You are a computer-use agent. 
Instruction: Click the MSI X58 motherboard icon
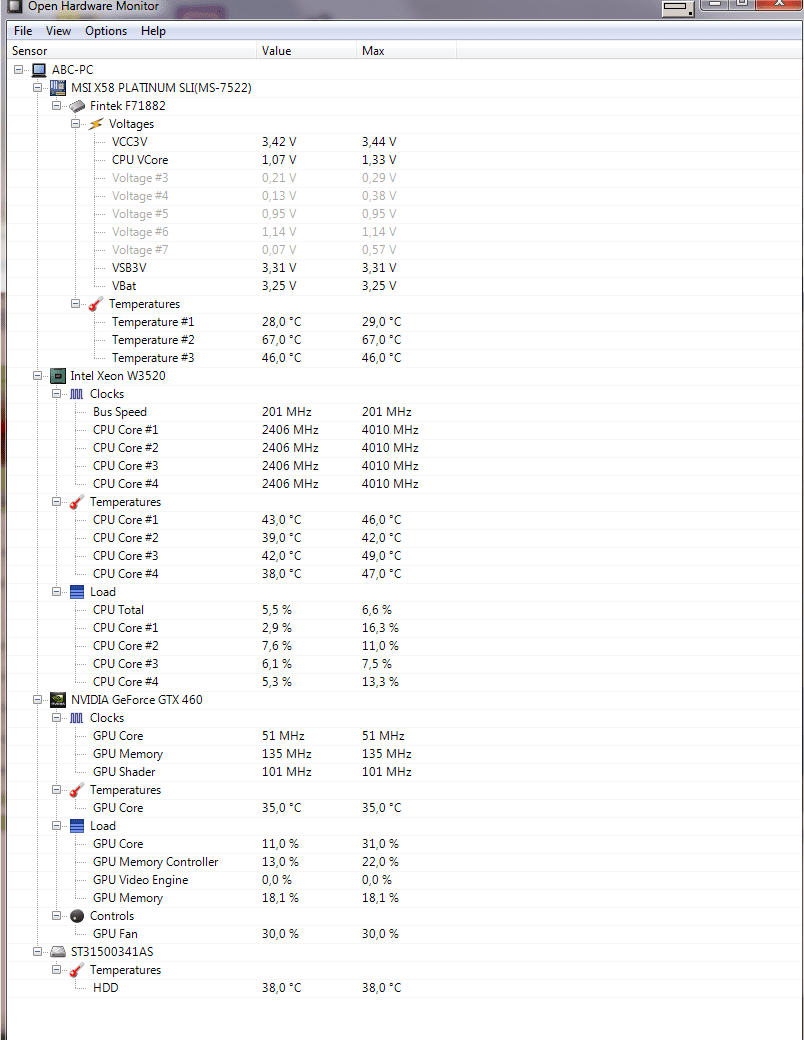(58, 88)
